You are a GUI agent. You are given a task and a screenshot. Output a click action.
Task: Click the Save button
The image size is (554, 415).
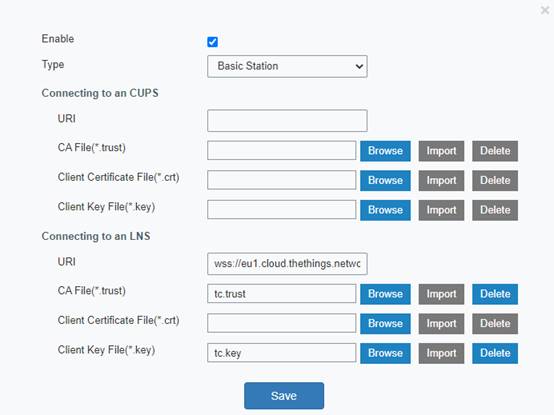click(x=284, y=396)
